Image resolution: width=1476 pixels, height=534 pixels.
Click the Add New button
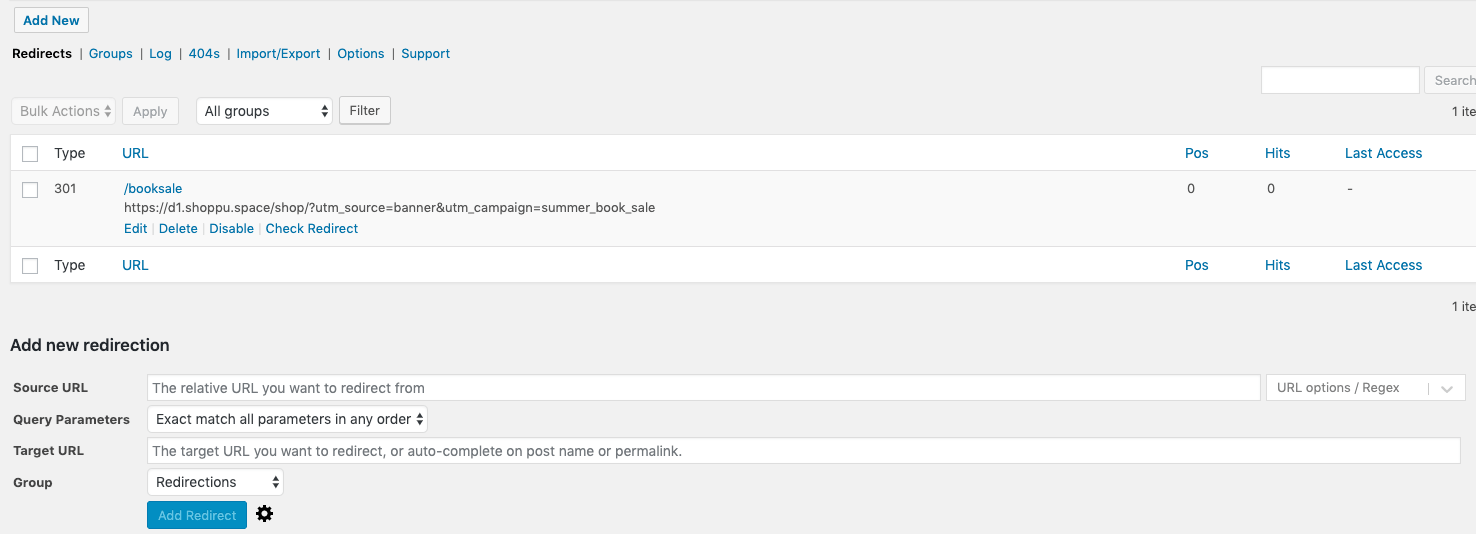click(x=51, y=20)
